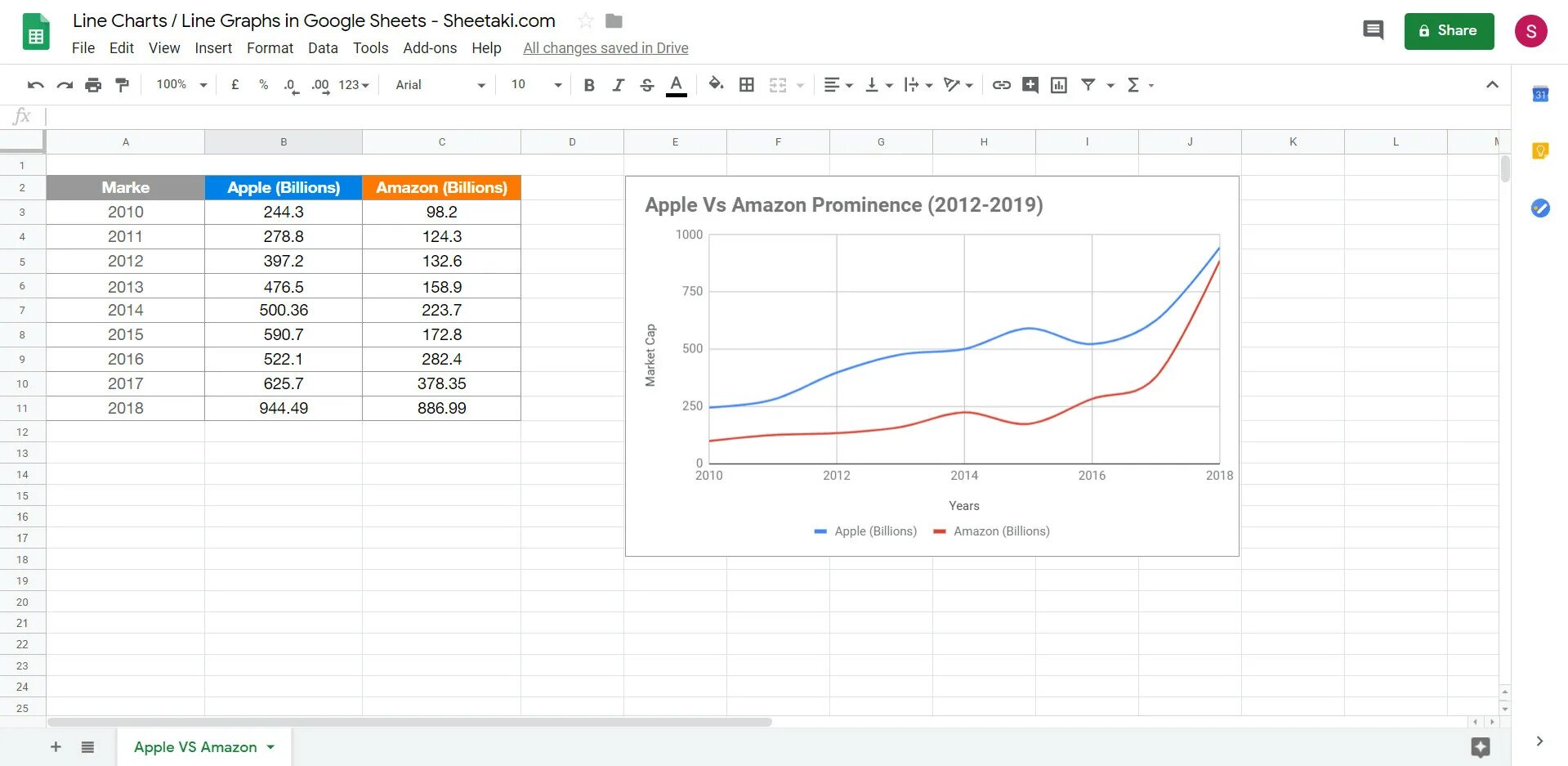
Task: Open comment history icon near Share
Action: [x=1374, y=31]
